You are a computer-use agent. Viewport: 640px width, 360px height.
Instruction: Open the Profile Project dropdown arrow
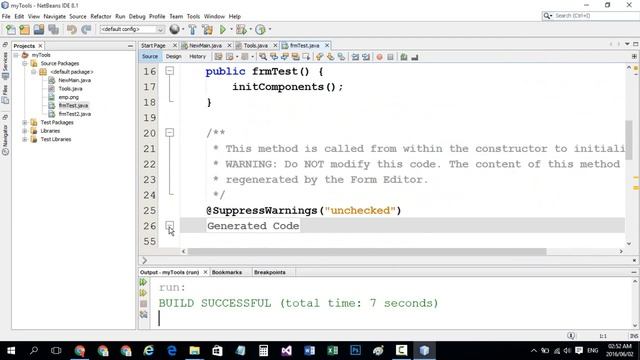tap(269, 29)
